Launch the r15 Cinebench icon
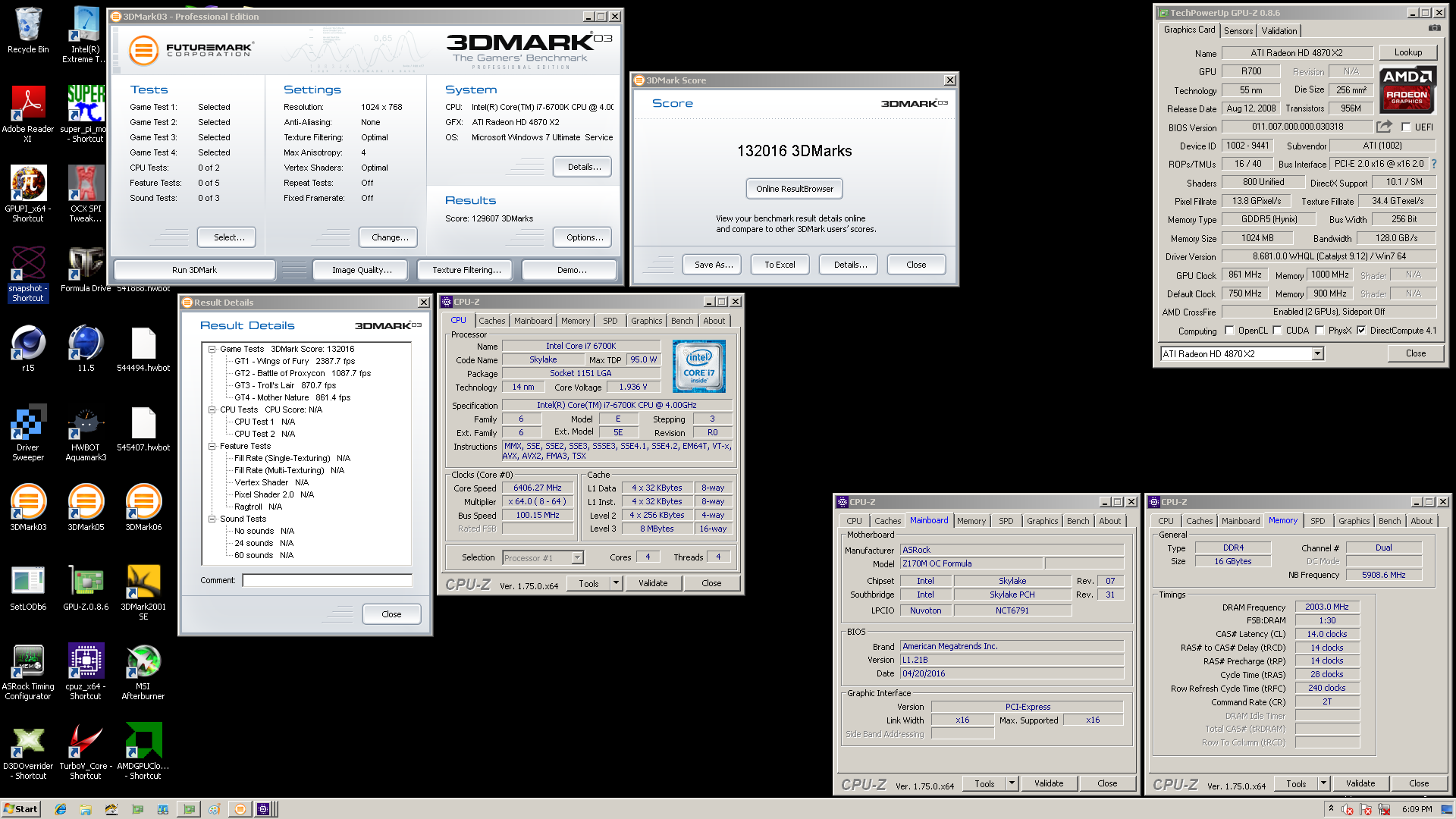The width and height of the screenshot is (1456, 819). 28,349
